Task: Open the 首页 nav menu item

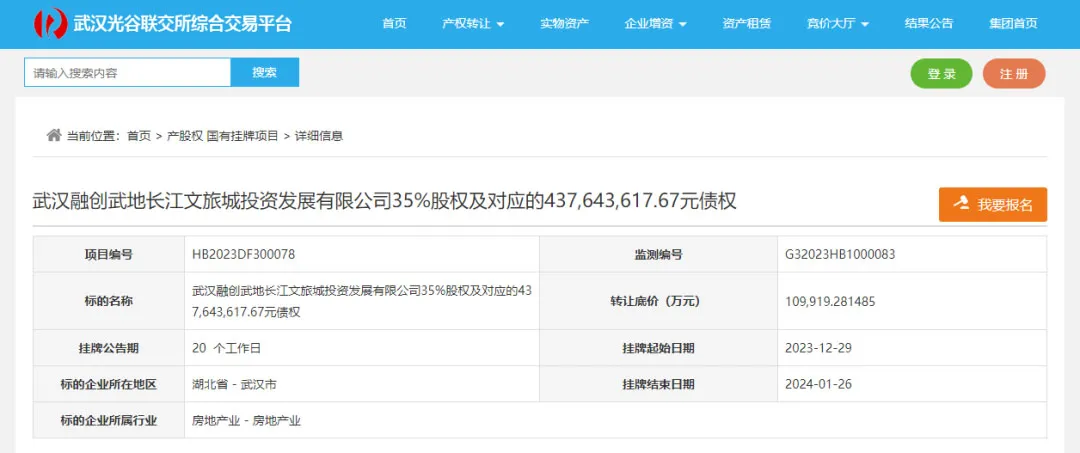Action: coord(394,23)
